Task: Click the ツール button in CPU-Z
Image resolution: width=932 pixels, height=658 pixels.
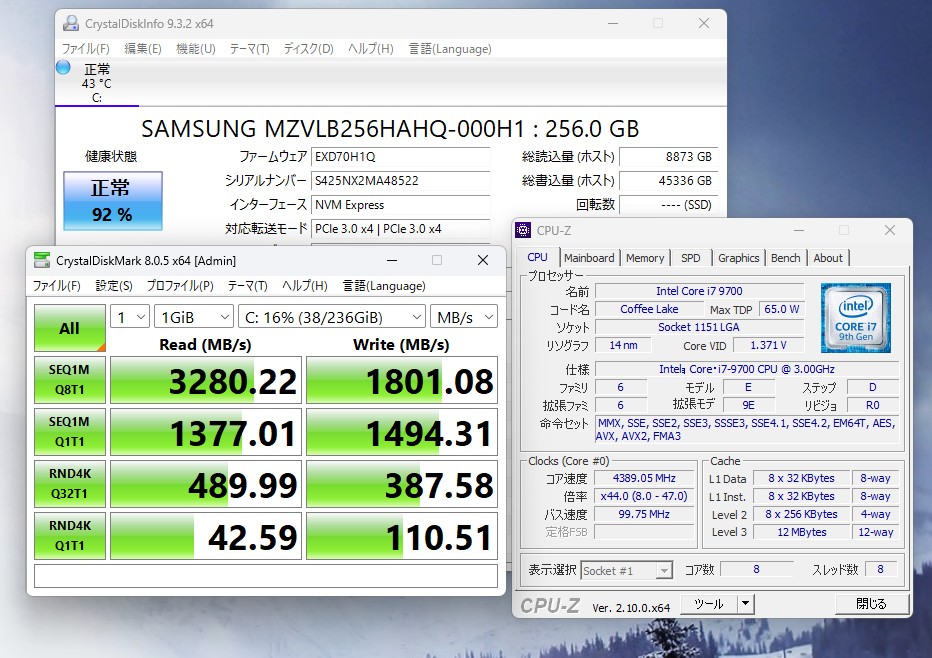Action: 709,604
